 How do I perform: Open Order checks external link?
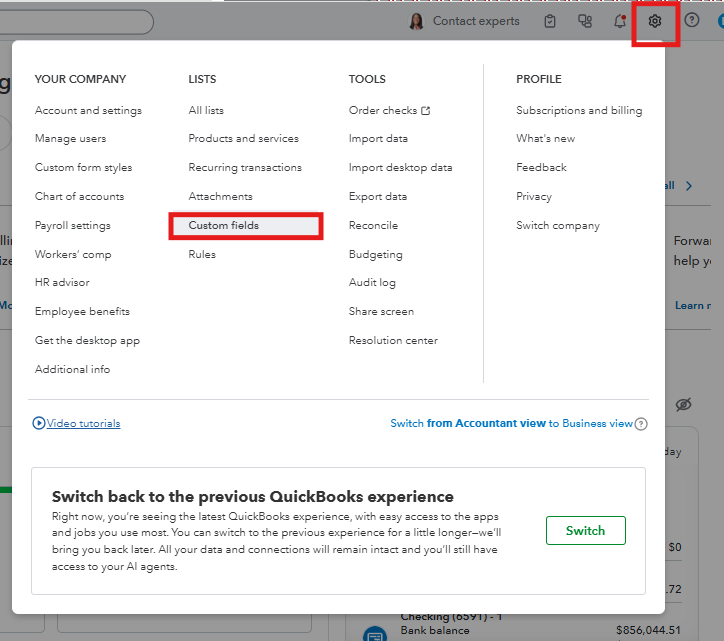tap(389, 110)
